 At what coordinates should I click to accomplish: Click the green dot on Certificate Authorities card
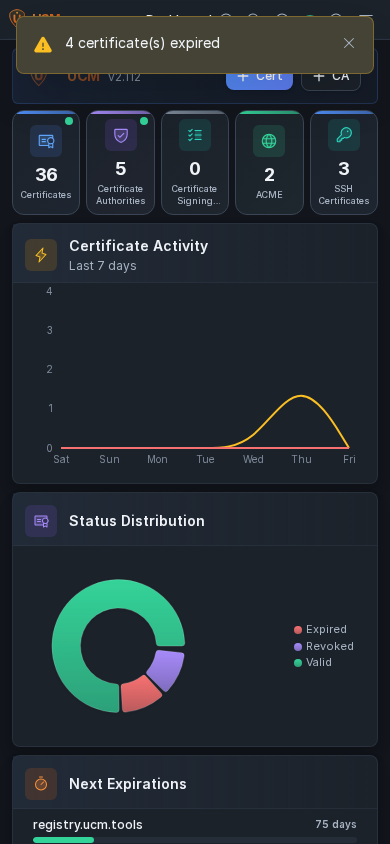[144, 121]
